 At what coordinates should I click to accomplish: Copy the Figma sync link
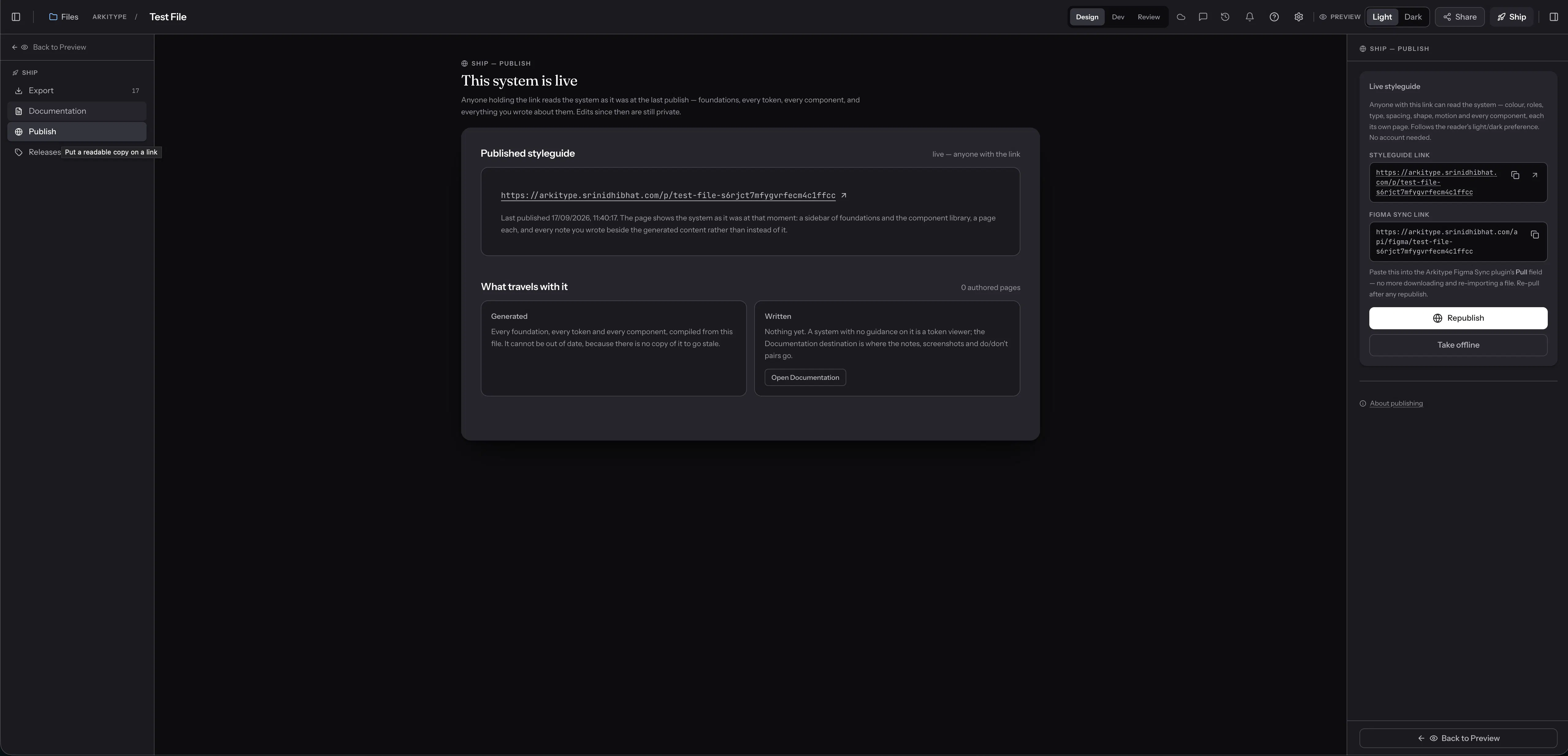point(1535,235)
